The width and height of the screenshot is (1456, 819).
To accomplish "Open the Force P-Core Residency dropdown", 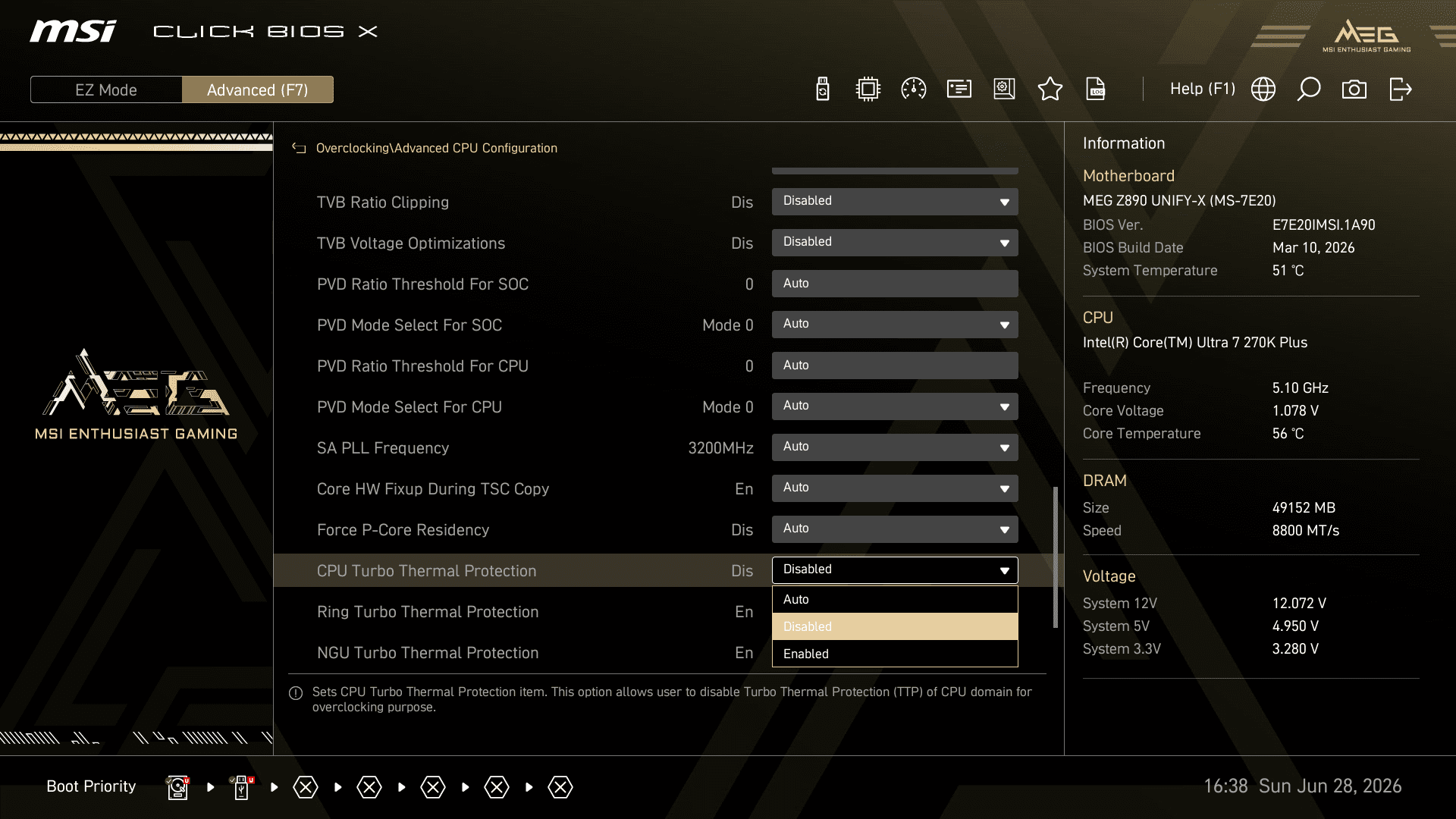I will click(x=895, y=529).
